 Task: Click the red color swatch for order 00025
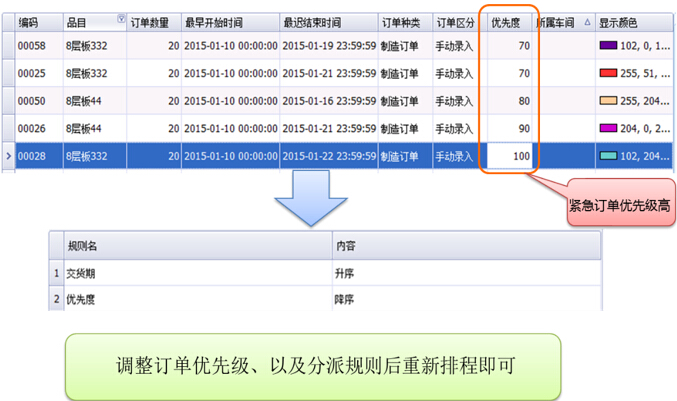[x=607, y=73]
